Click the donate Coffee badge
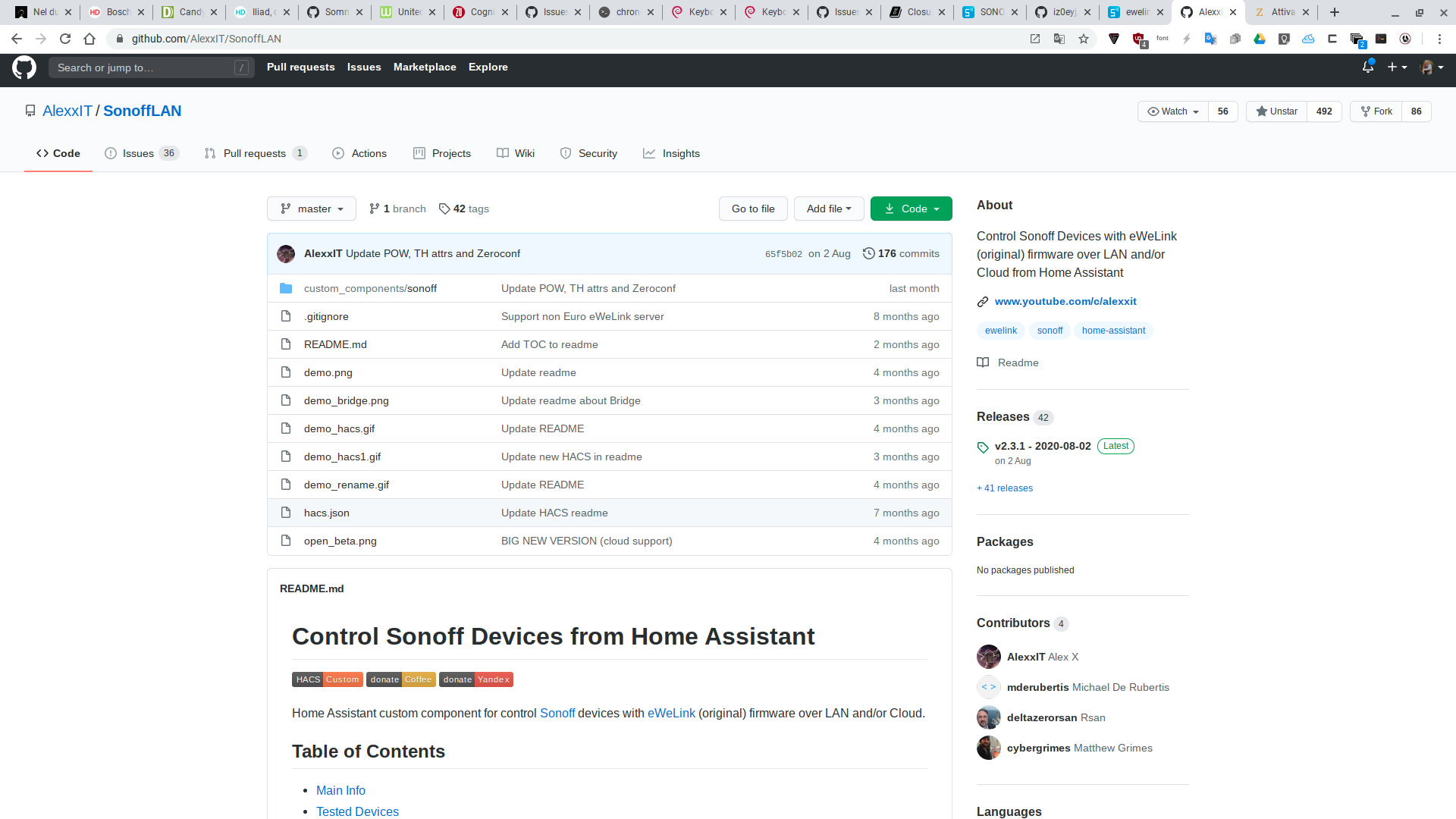Viewport: 1456px width, 819px height. [401, 679]
